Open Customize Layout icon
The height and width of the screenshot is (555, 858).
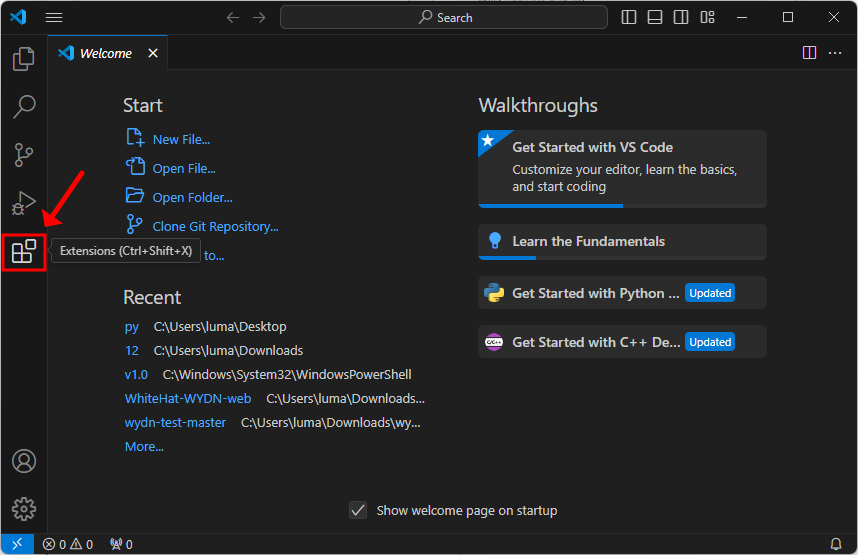(x=708, y=18)
